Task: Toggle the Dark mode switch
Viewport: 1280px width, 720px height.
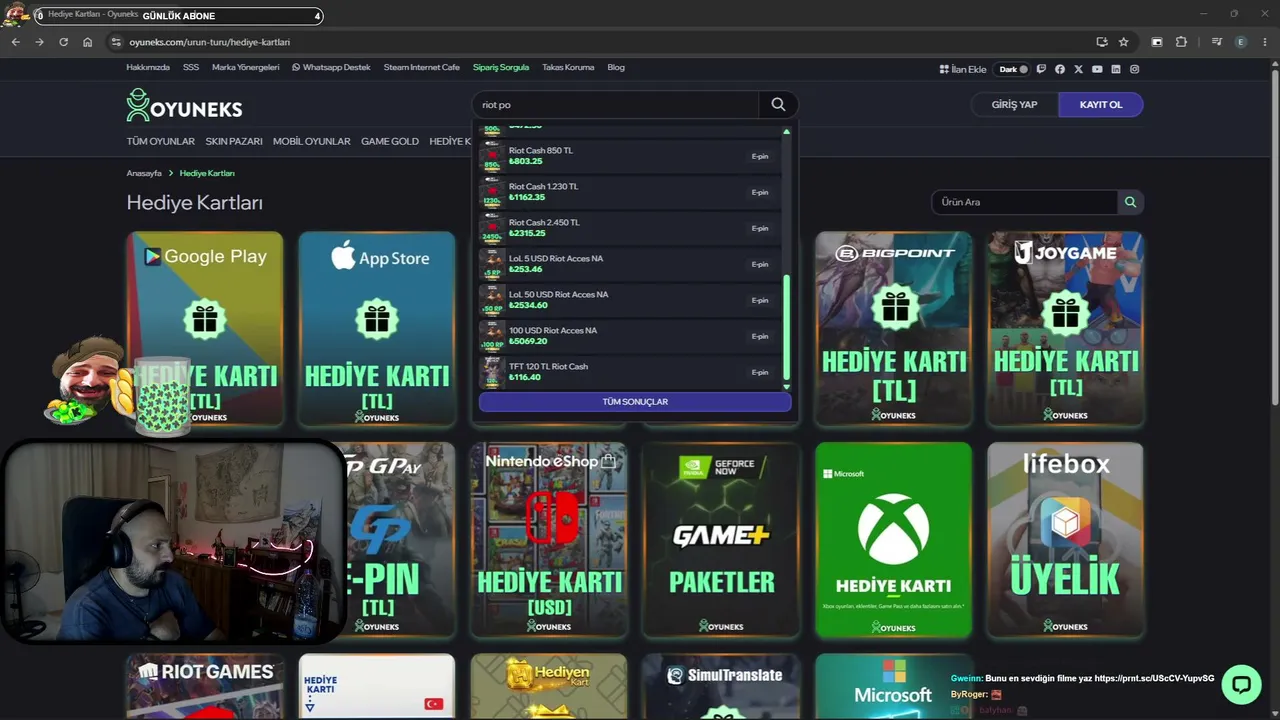Action: tap(1014, 69)
